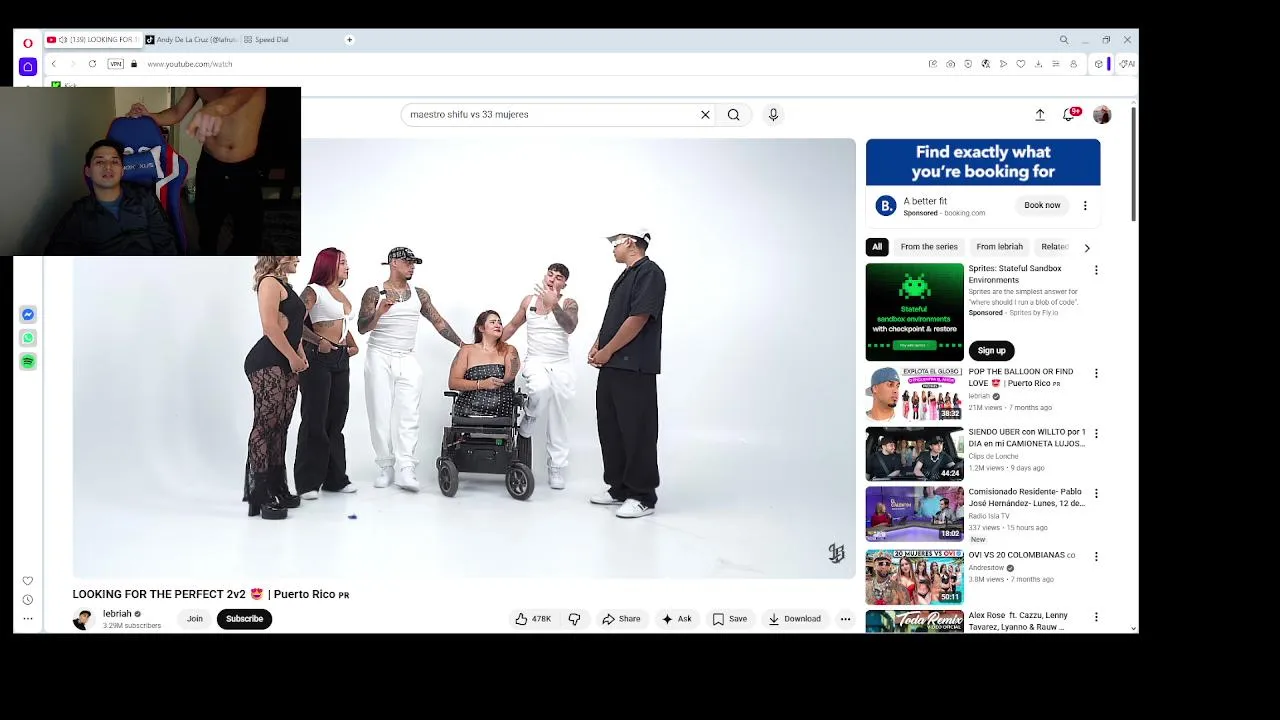Toggle the VPN badge in address bar
The image size is (1280, 720).
116,64
